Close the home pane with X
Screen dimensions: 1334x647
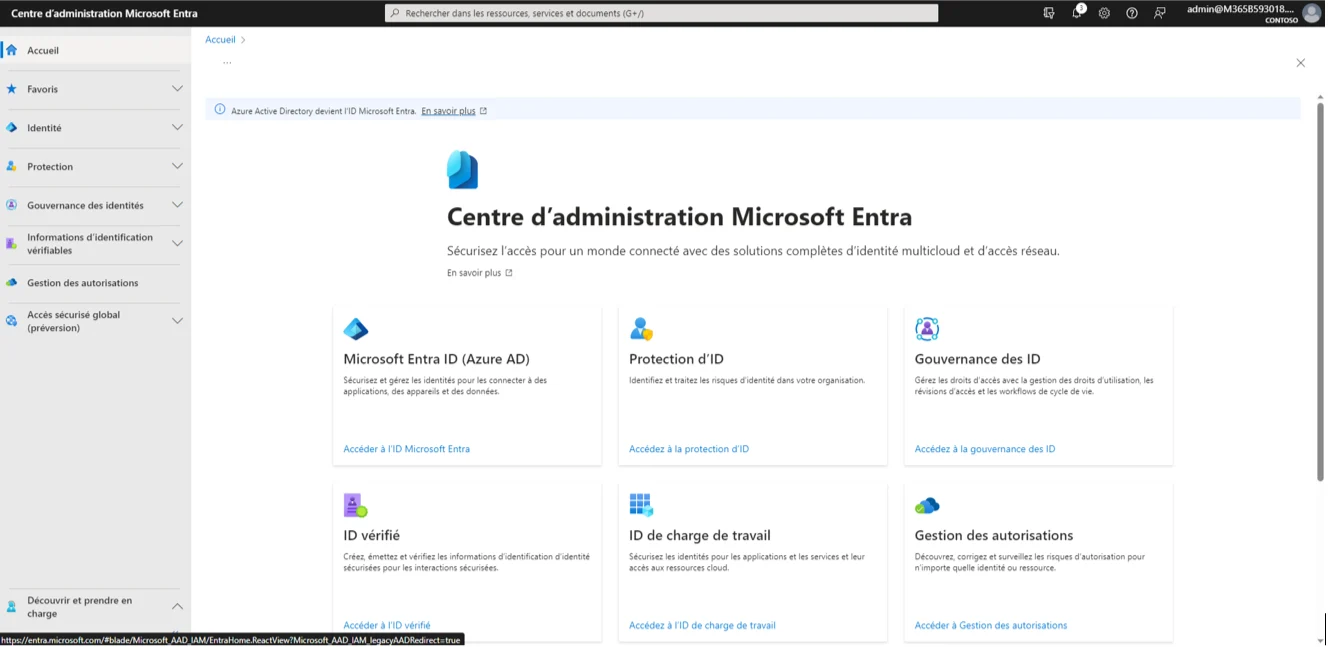pyautogui.click(x=1300, y=63)
